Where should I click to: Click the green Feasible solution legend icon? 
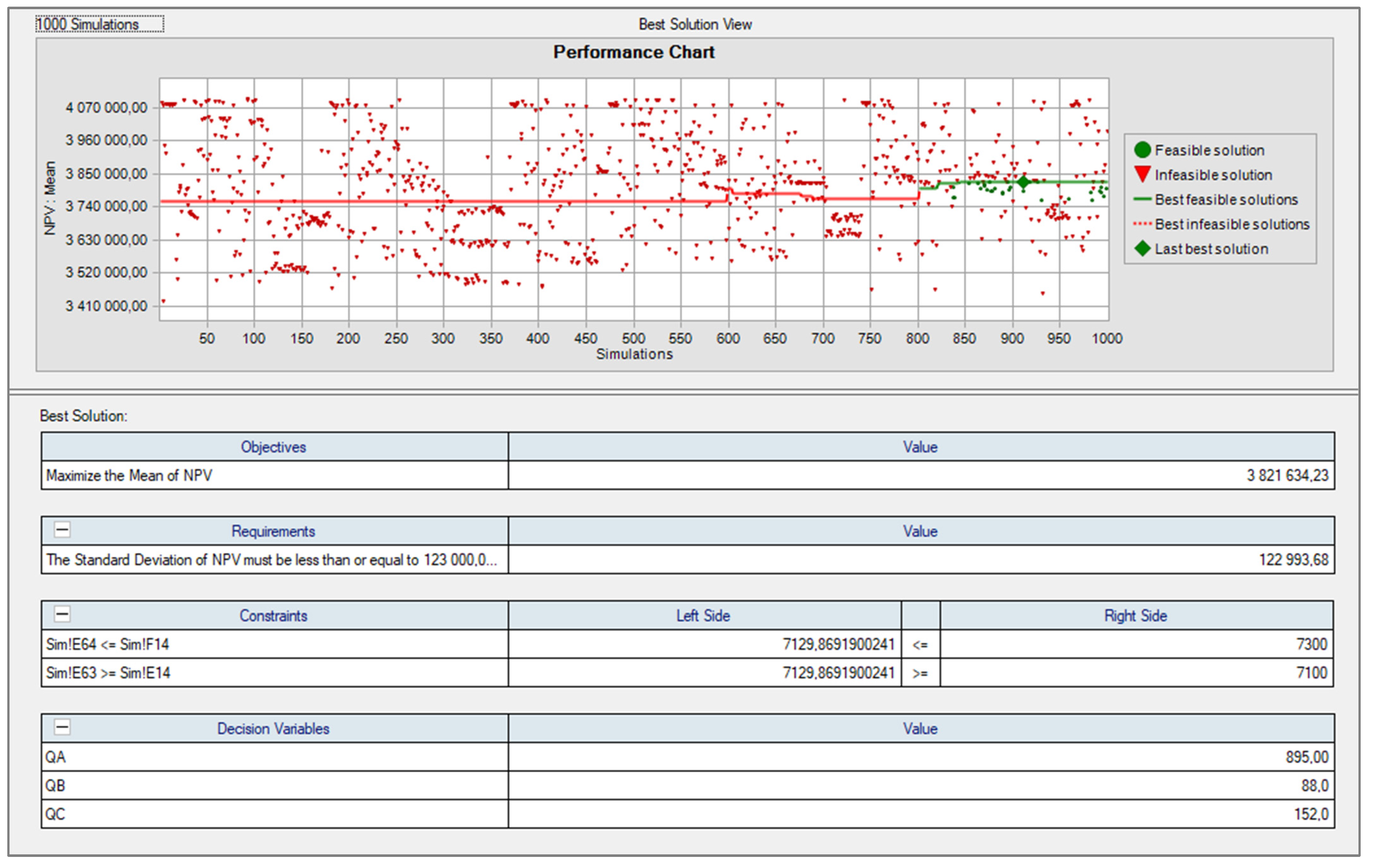(x=1142, y=150)
